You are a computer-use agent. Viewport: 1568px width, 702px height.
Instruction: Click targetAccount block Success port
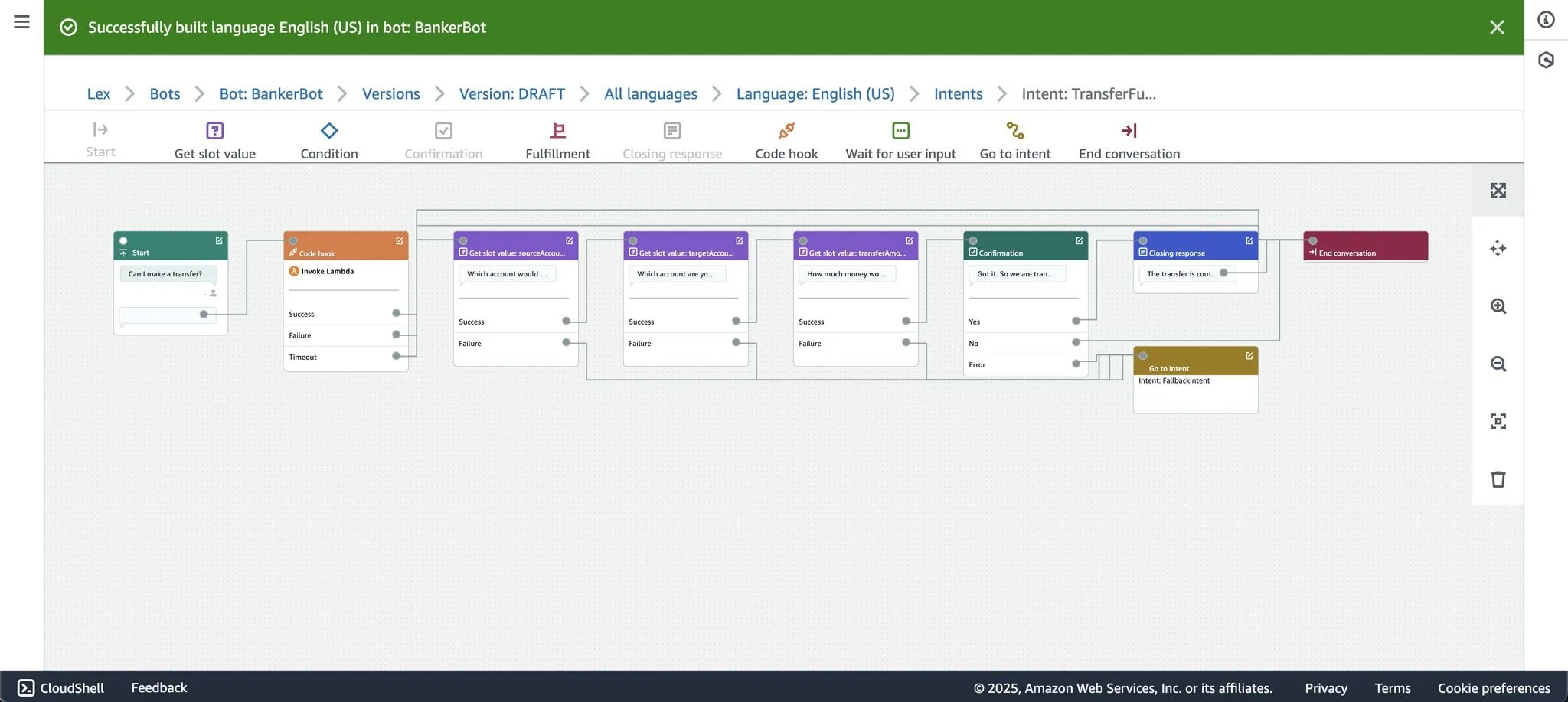point(736,321)
